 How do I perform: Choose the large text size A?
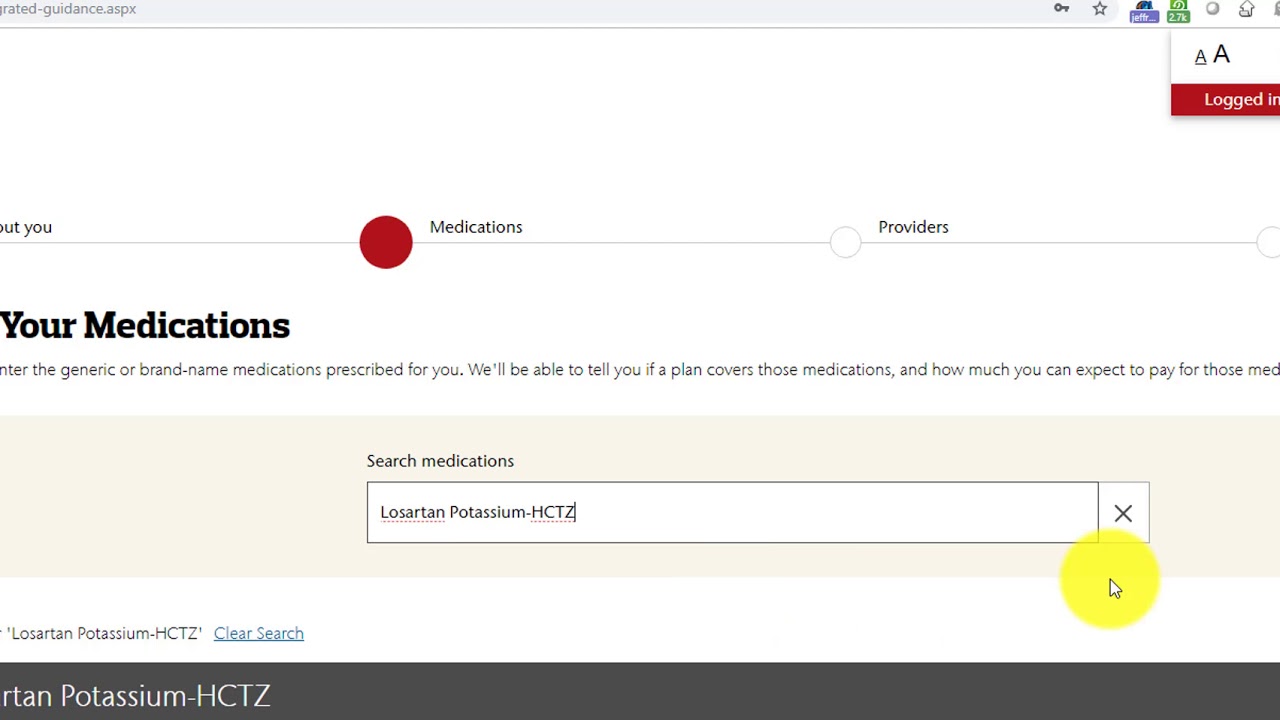(x=1221, y=54)
